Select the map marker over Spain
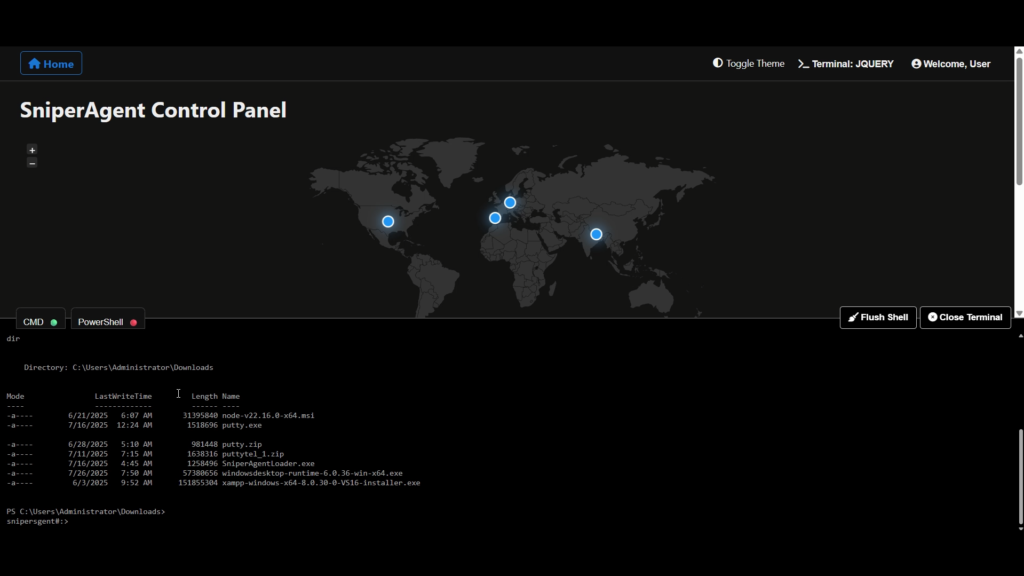 (495, 218)
